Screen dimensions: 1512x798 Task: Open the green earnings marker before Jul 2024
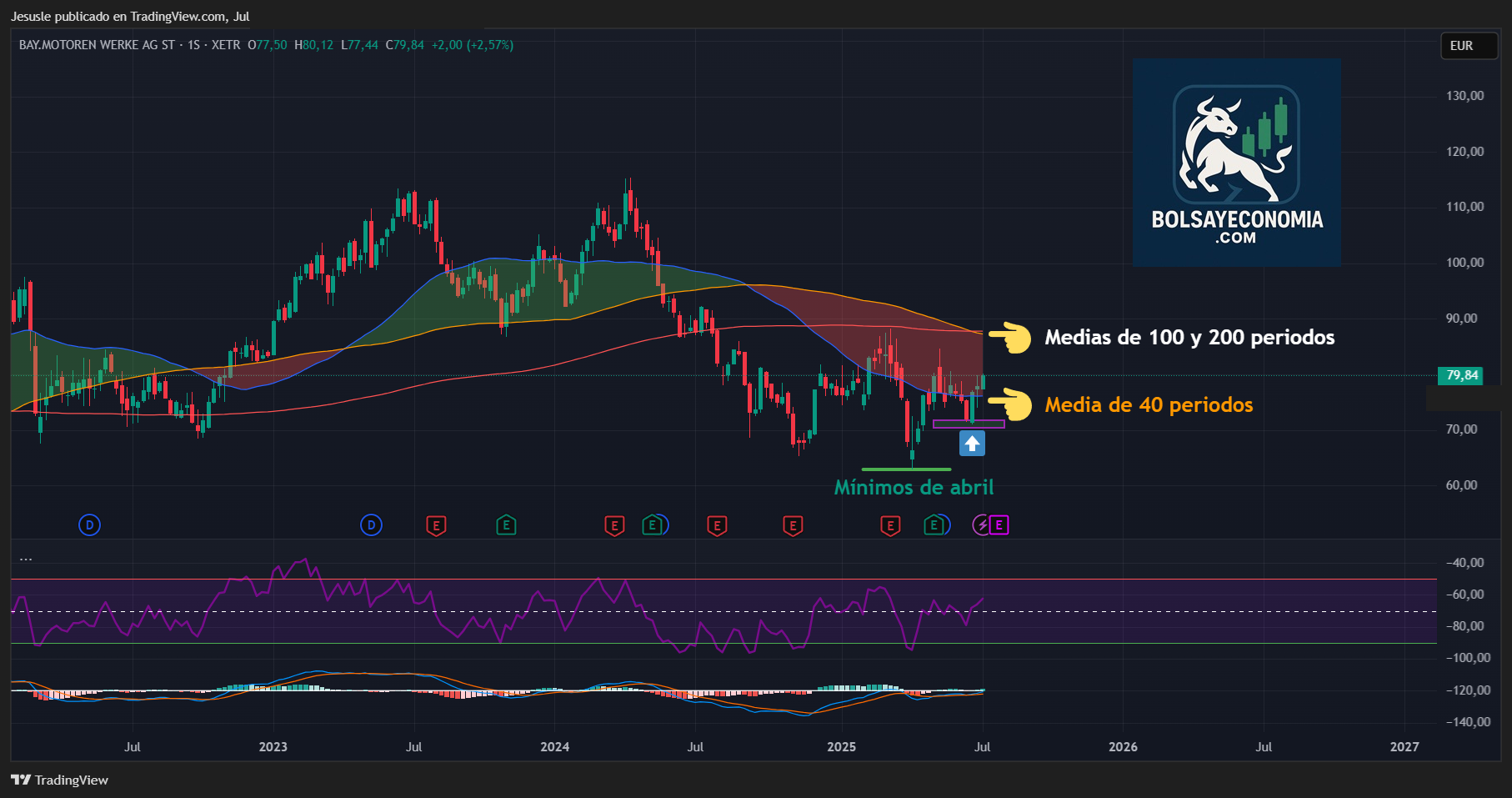[653, 525]
